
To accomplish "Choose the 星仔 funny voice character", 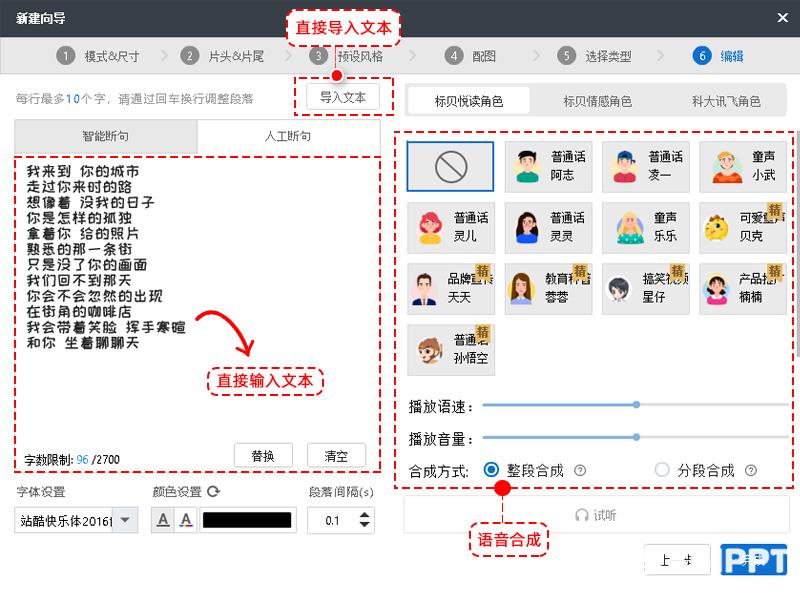I will click(x=646, y=288).
